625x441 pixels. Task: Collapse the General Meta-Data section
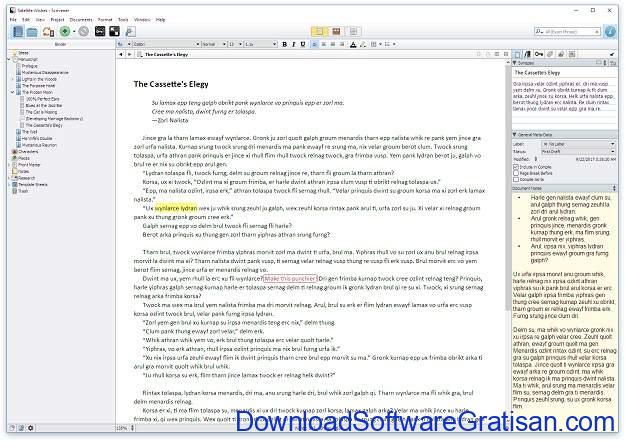(514, 133)
